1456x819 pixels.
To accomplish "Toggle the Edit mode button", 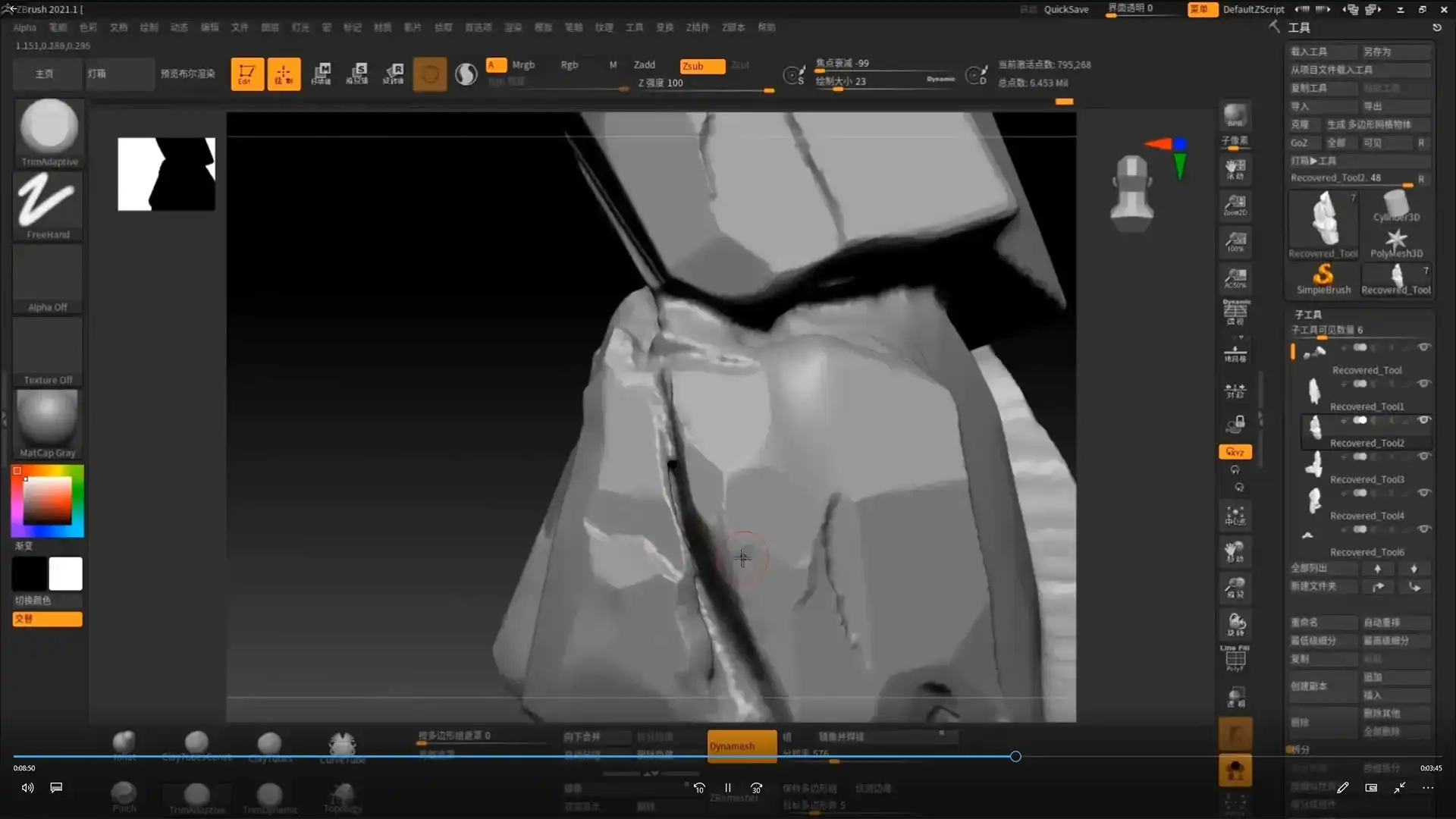I will (247, 74).
